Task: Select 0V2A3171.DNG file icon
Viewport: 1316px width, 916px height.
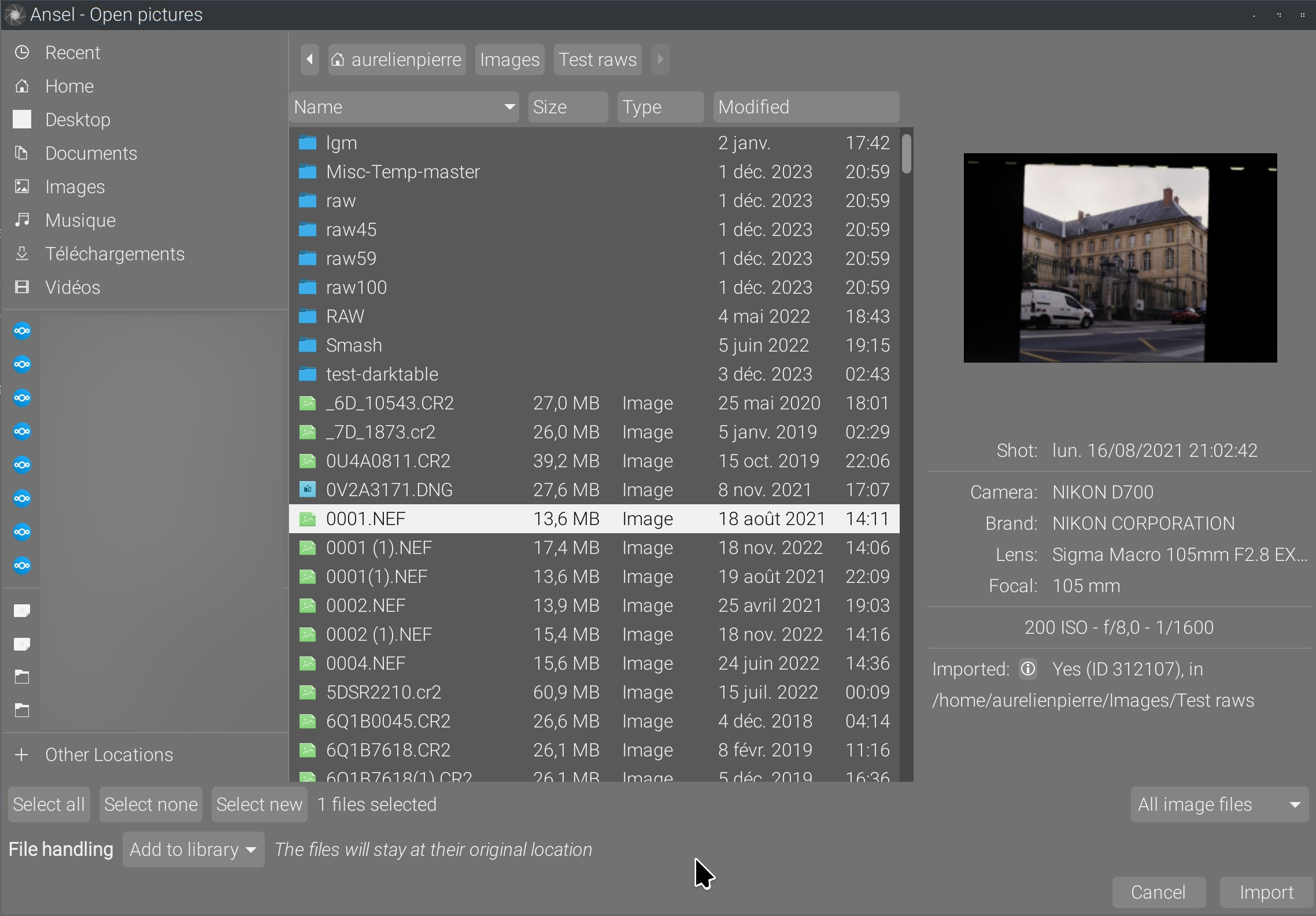Action: 308,490
